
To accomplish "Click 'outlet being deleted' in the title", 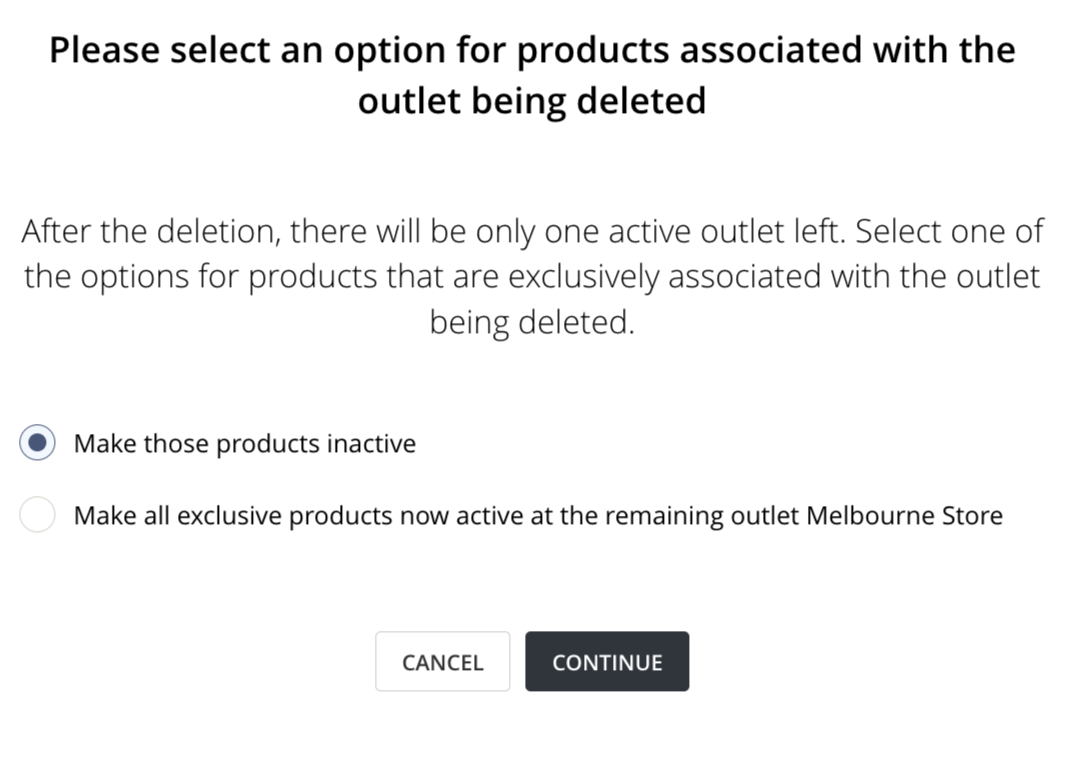I will (x=532, y=101).
